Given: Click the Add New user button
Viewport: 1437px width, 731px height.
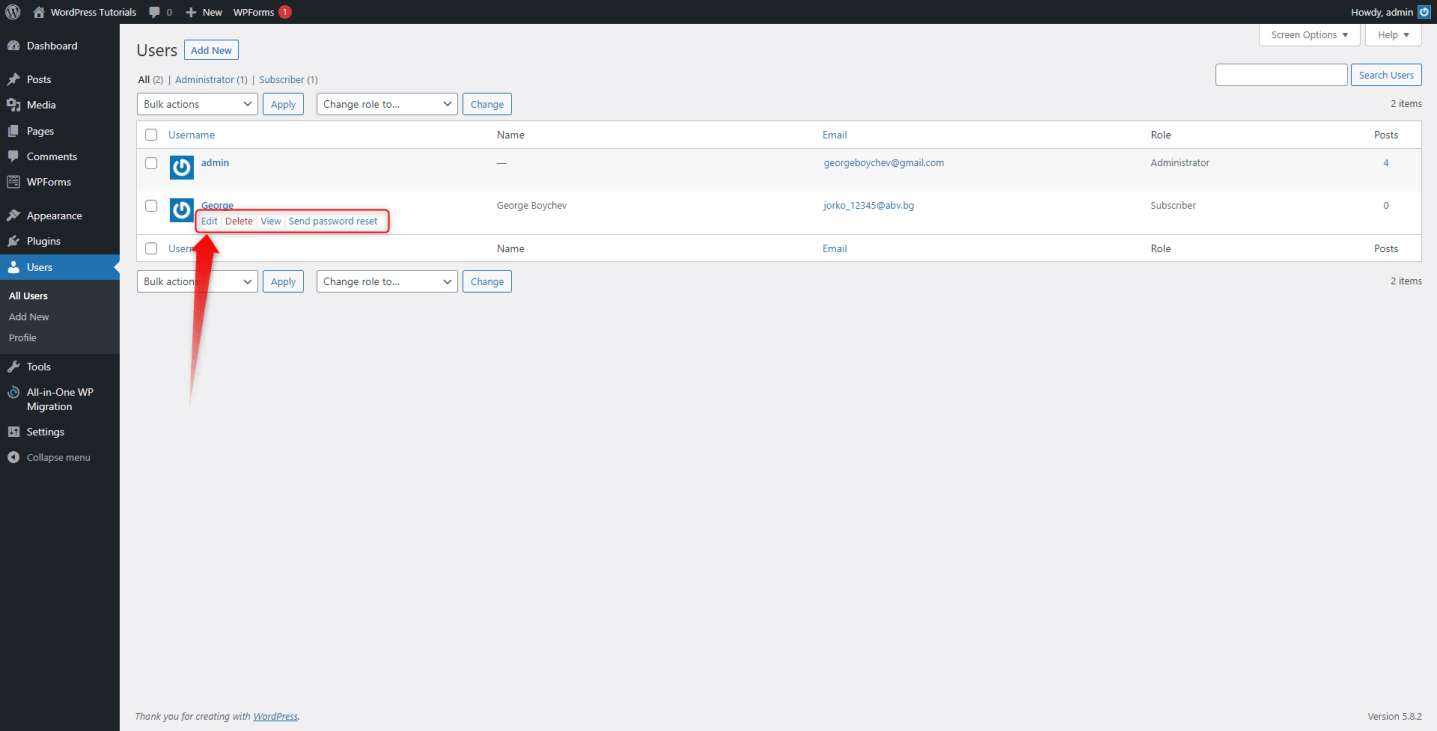Looking at the screenshot, I should tap(211, 51).
